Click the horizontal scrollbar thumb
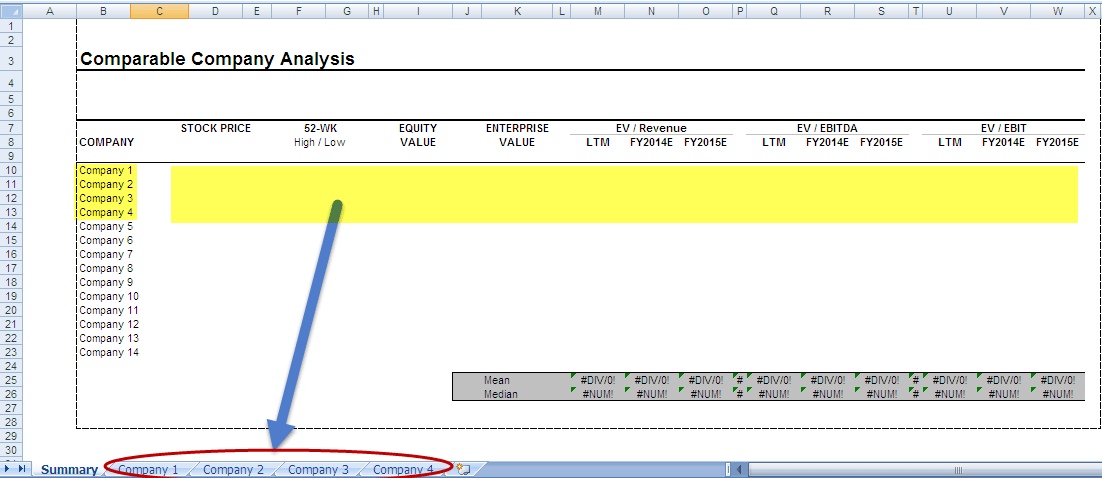 coord(956,469)
